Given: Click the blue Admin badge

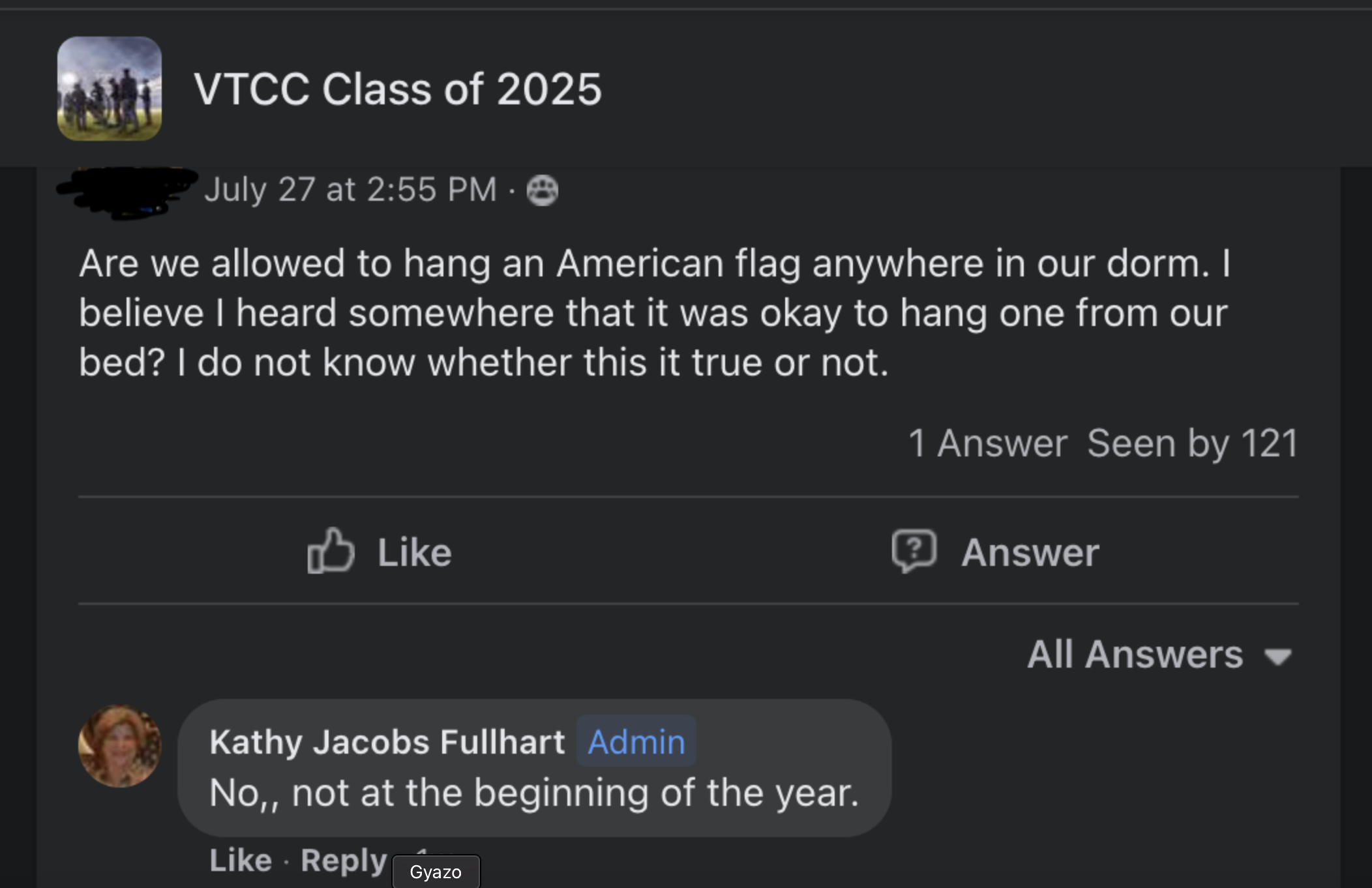Looking at the screenshot, I should (636, 742).
